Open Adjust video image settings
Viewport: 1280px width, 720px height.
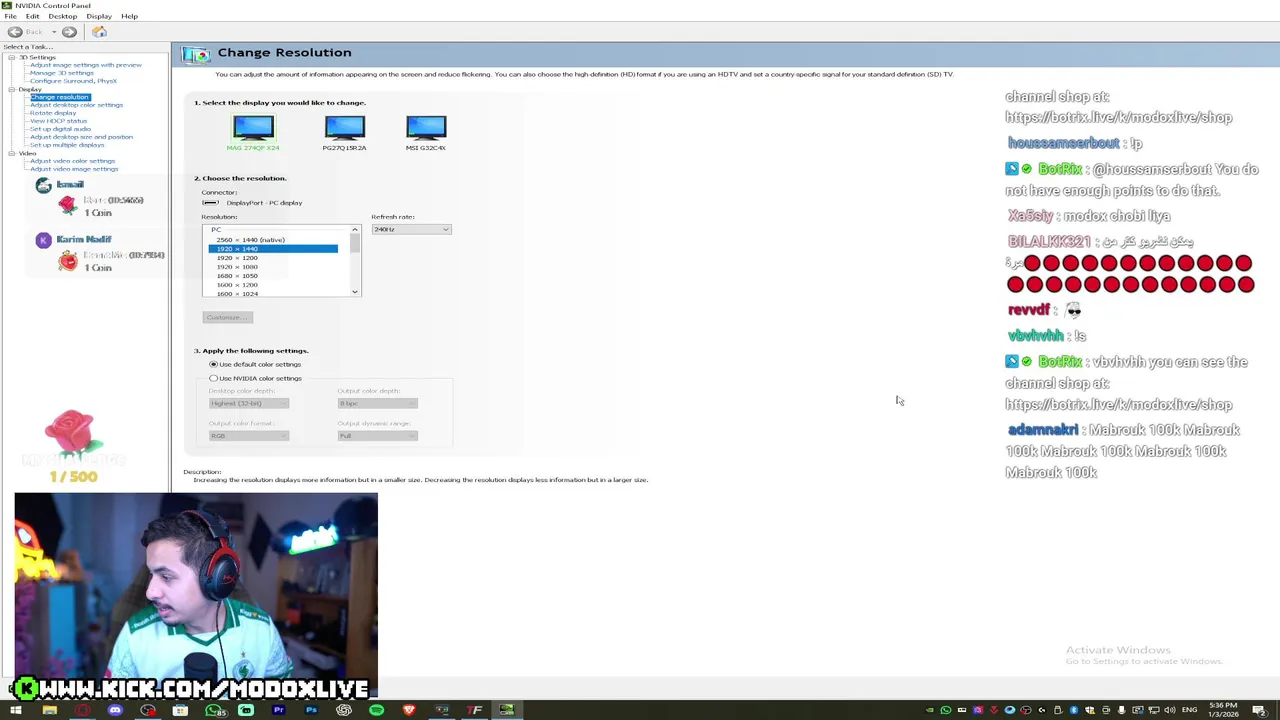[73, 169]
